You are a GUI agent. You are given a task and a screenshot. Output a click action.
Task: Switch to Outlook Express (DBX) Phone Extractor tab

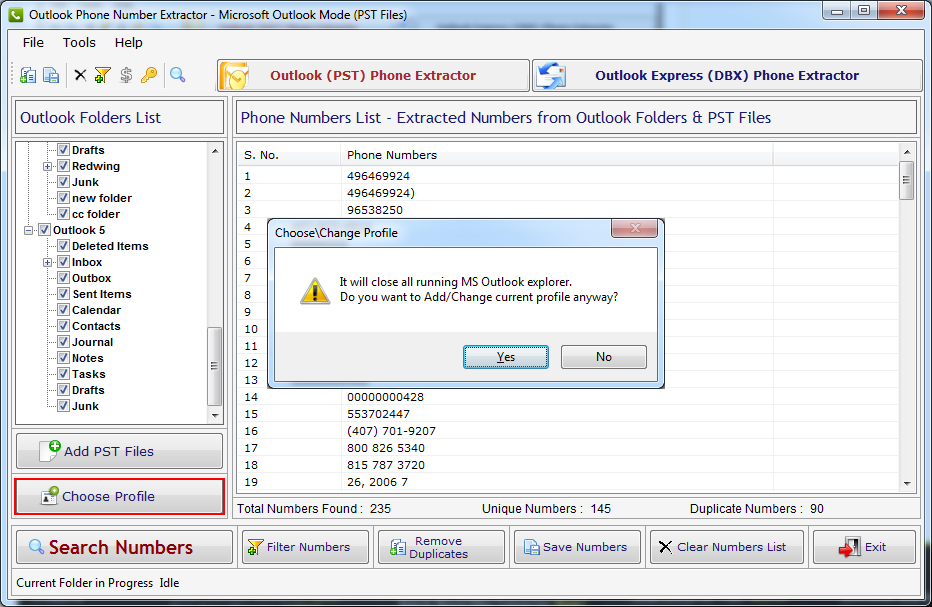[726, 76]
